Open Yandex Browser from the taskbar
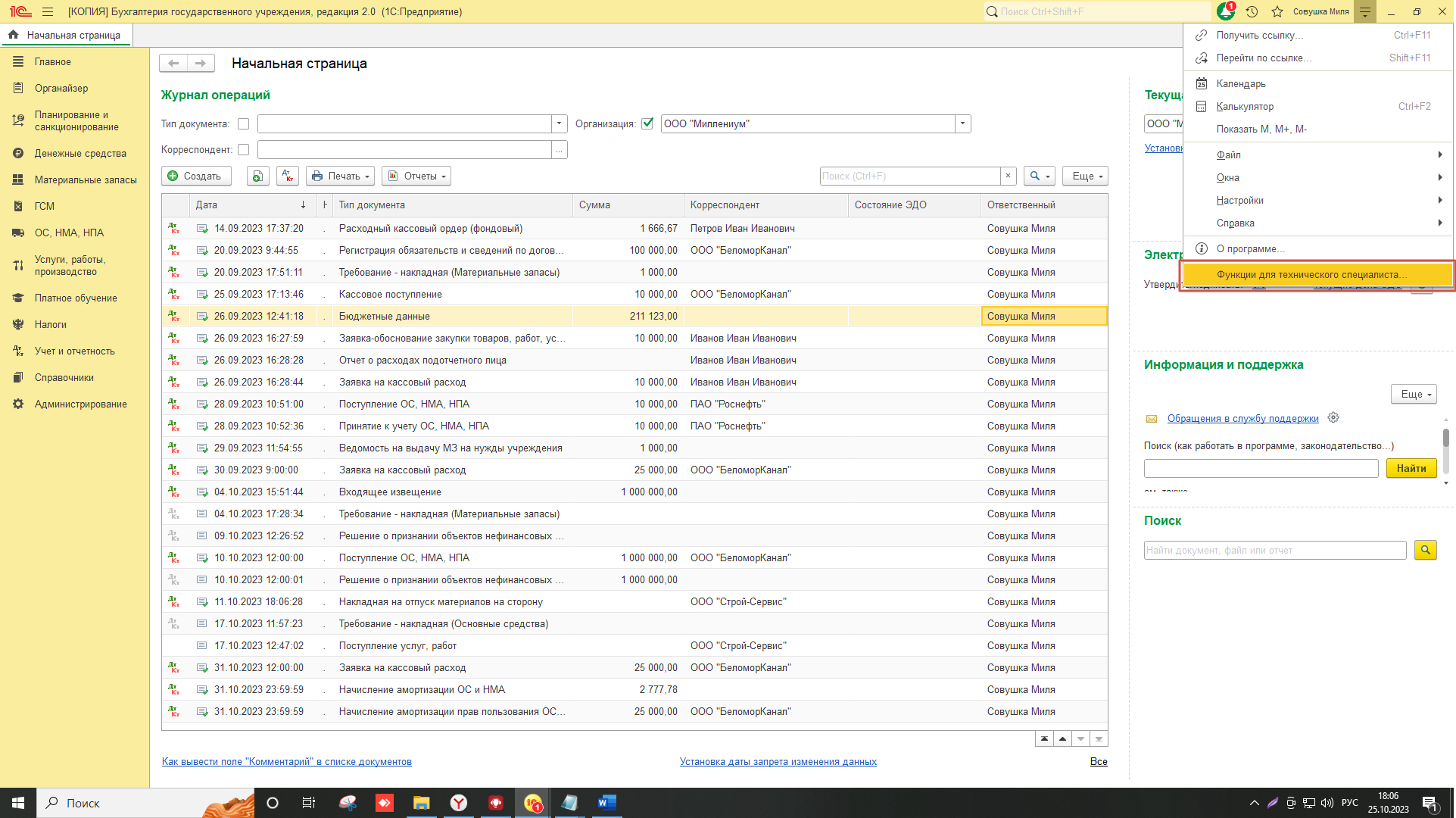 [459, 803]
